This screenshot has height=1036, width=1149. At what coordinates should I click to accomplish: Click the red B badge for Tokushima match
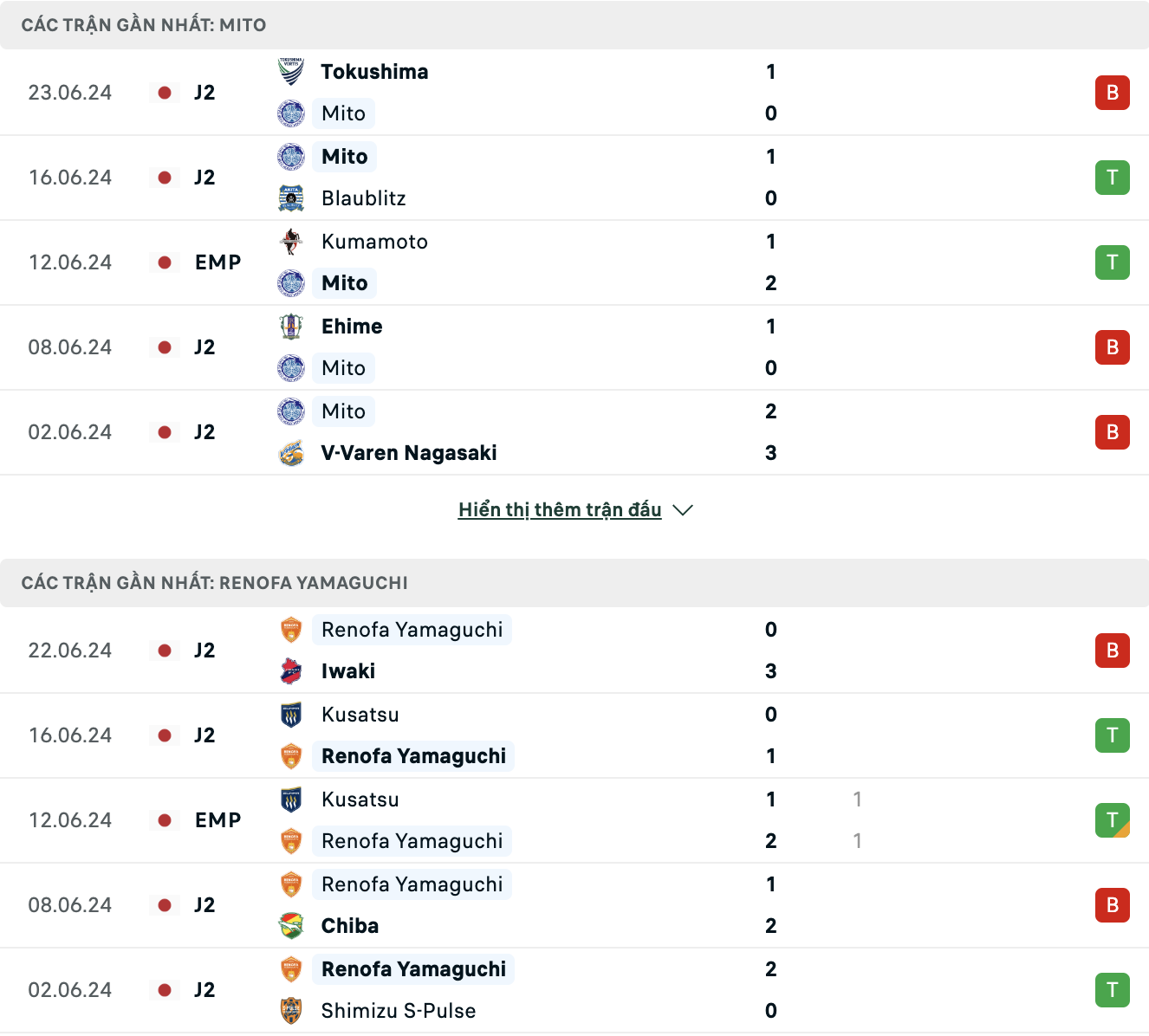pyautogui.click(x=1113, y=93)
